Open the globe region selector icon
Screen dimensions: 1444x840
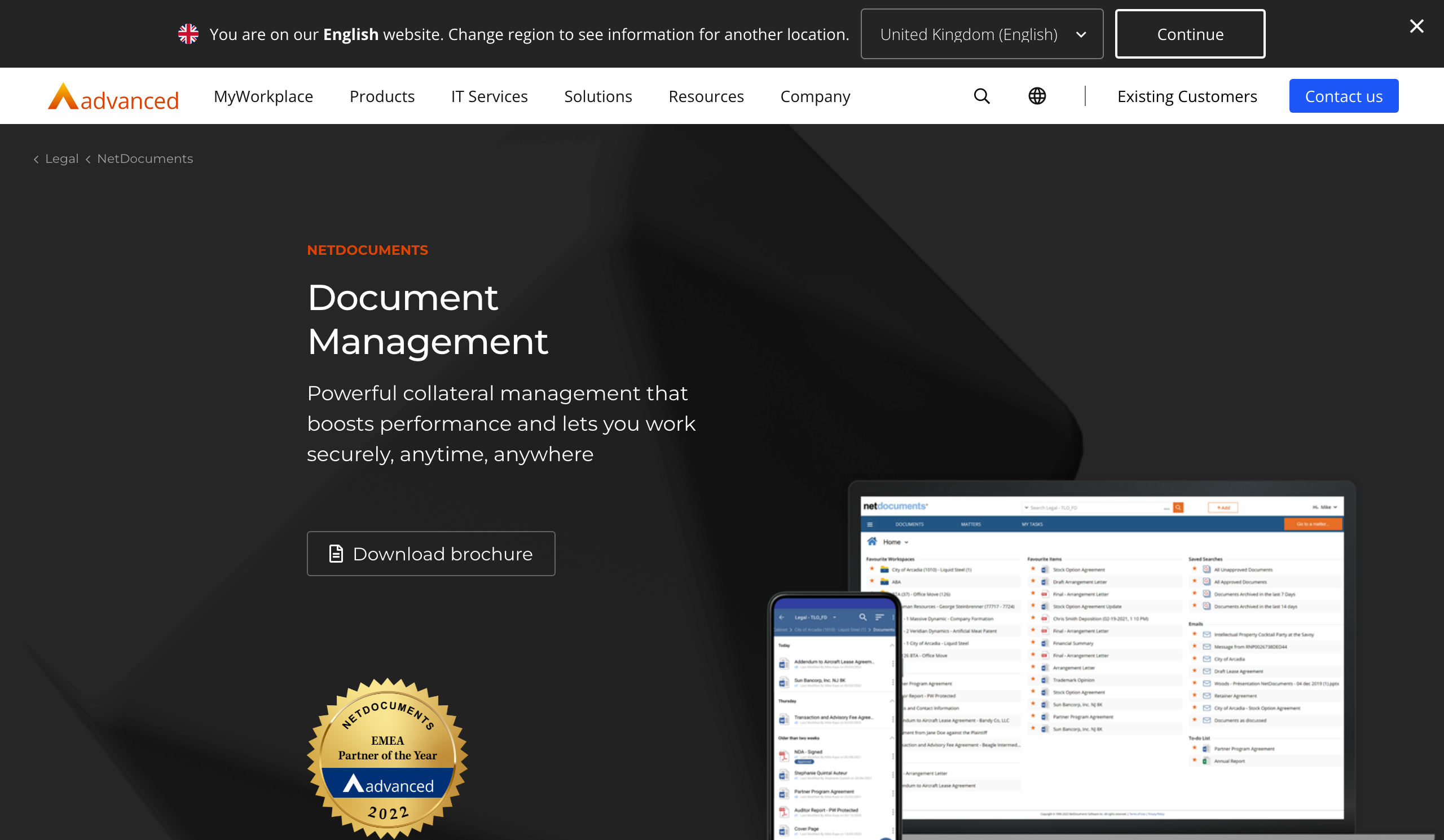coord(1037,96)
